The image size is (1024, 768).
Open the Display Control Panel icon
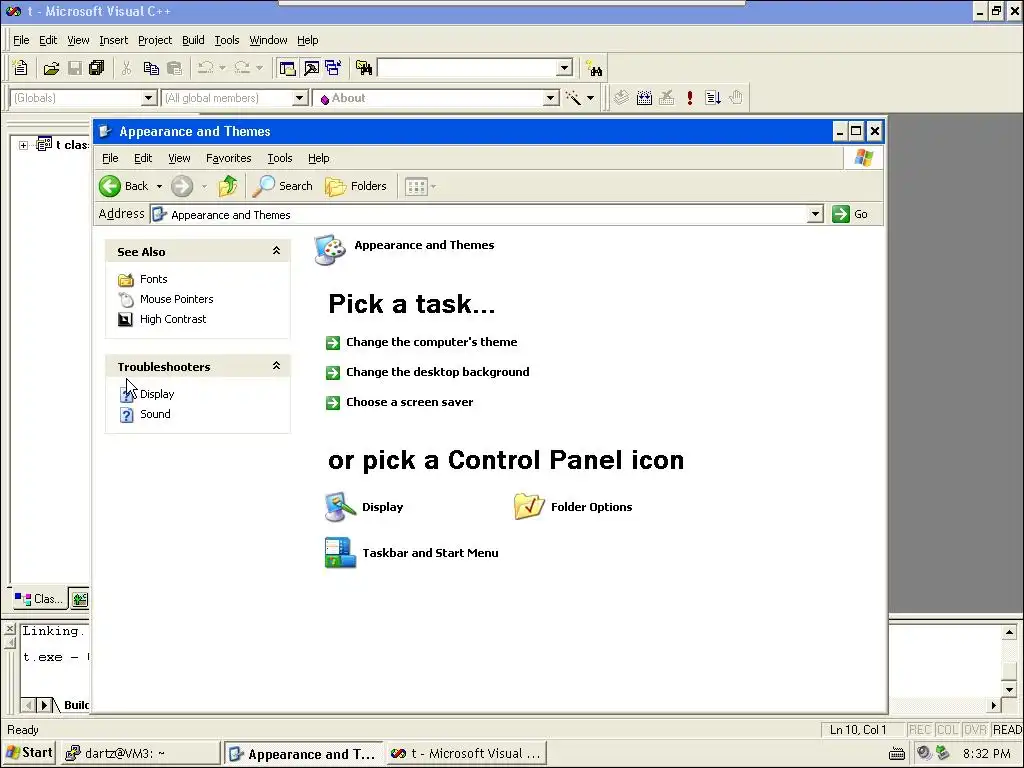coord(364,507)
